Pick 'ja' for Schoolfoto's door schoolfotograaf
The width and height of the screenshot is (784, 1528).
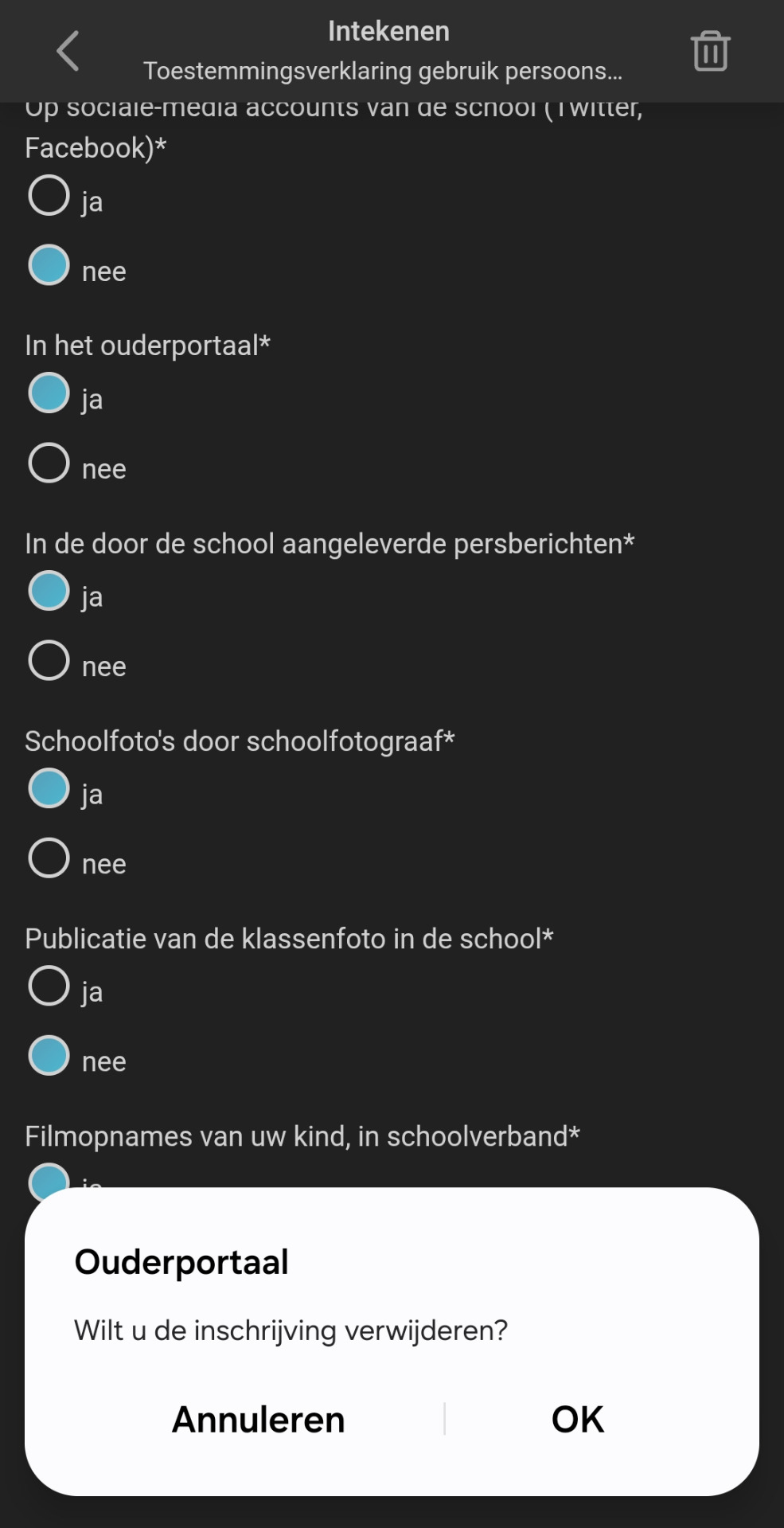click(x=49, y=788)
